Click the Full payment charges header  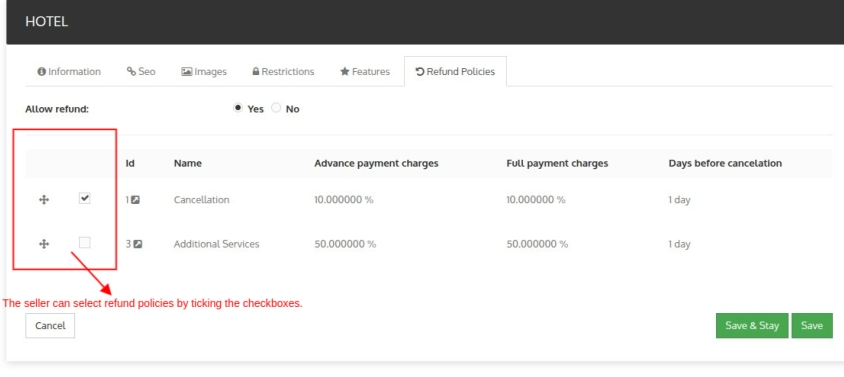pos(557,163)
